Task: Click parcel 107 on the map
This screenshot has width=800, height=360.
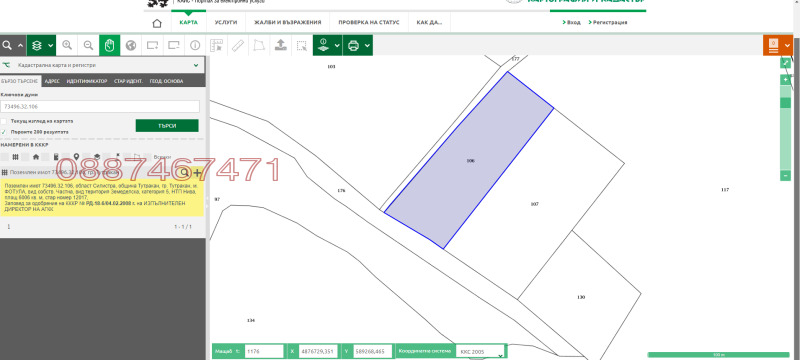Action: [534, 204]
